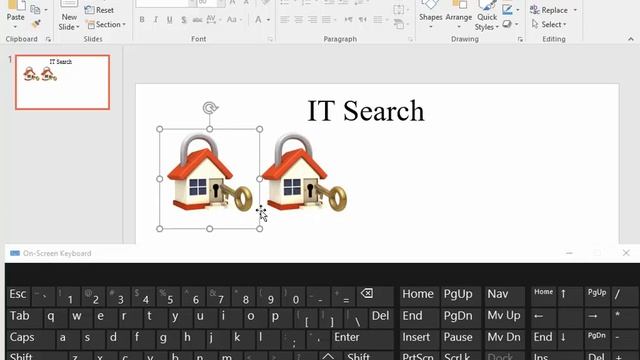640x360 pixels.
Task: Open the Shapes gallery
Action: point(430,15)
